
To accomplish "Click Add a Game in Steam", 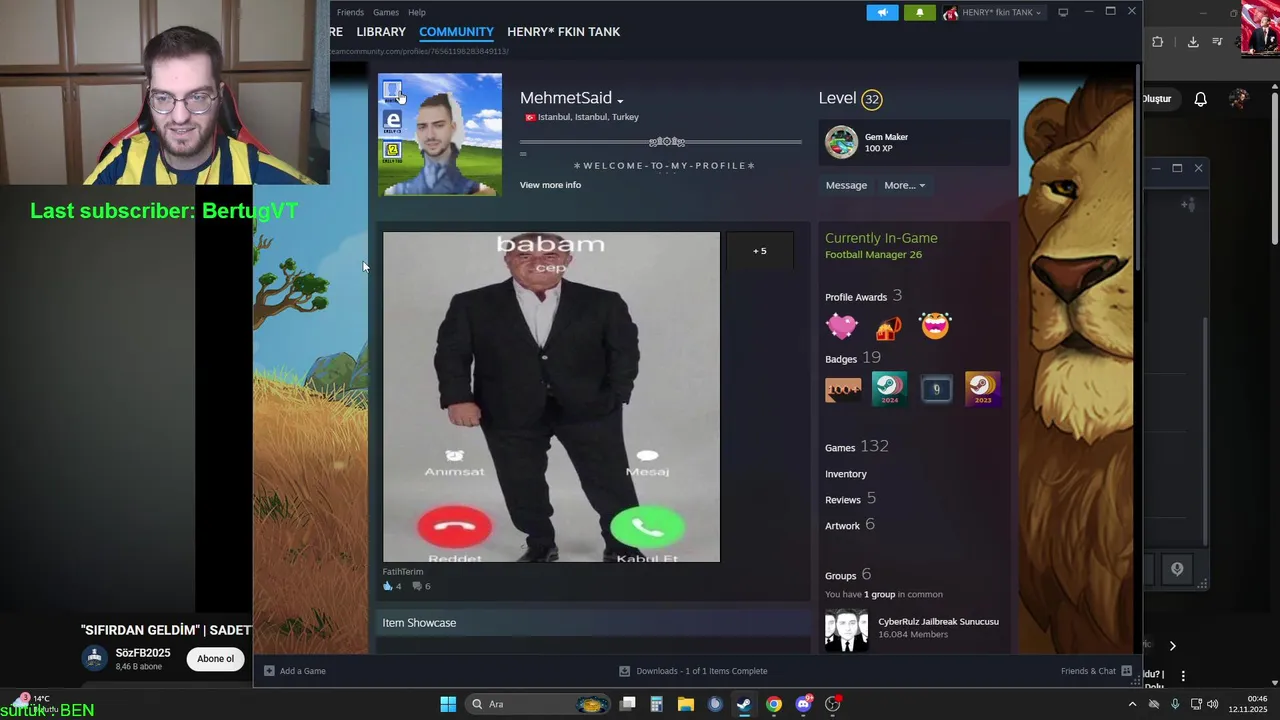I will [294, 671].
